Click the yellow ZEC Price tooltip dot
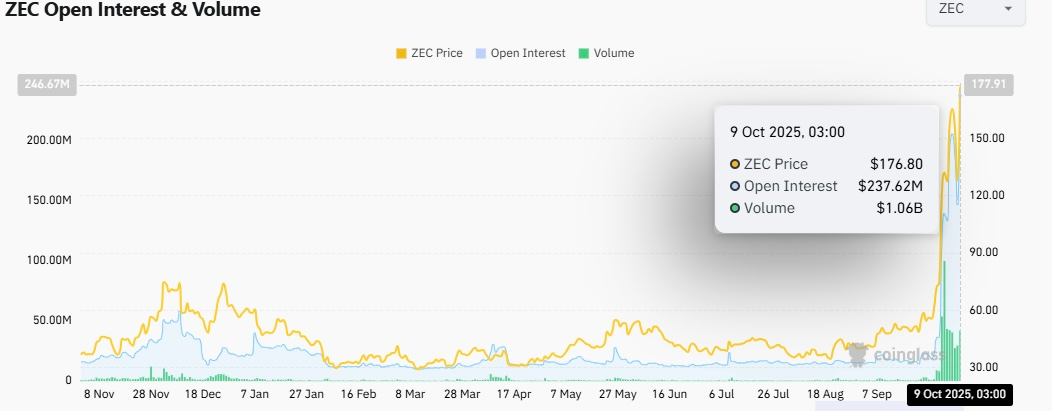The width and height of the screenshot is (1052, 411). tap(735, 164)
